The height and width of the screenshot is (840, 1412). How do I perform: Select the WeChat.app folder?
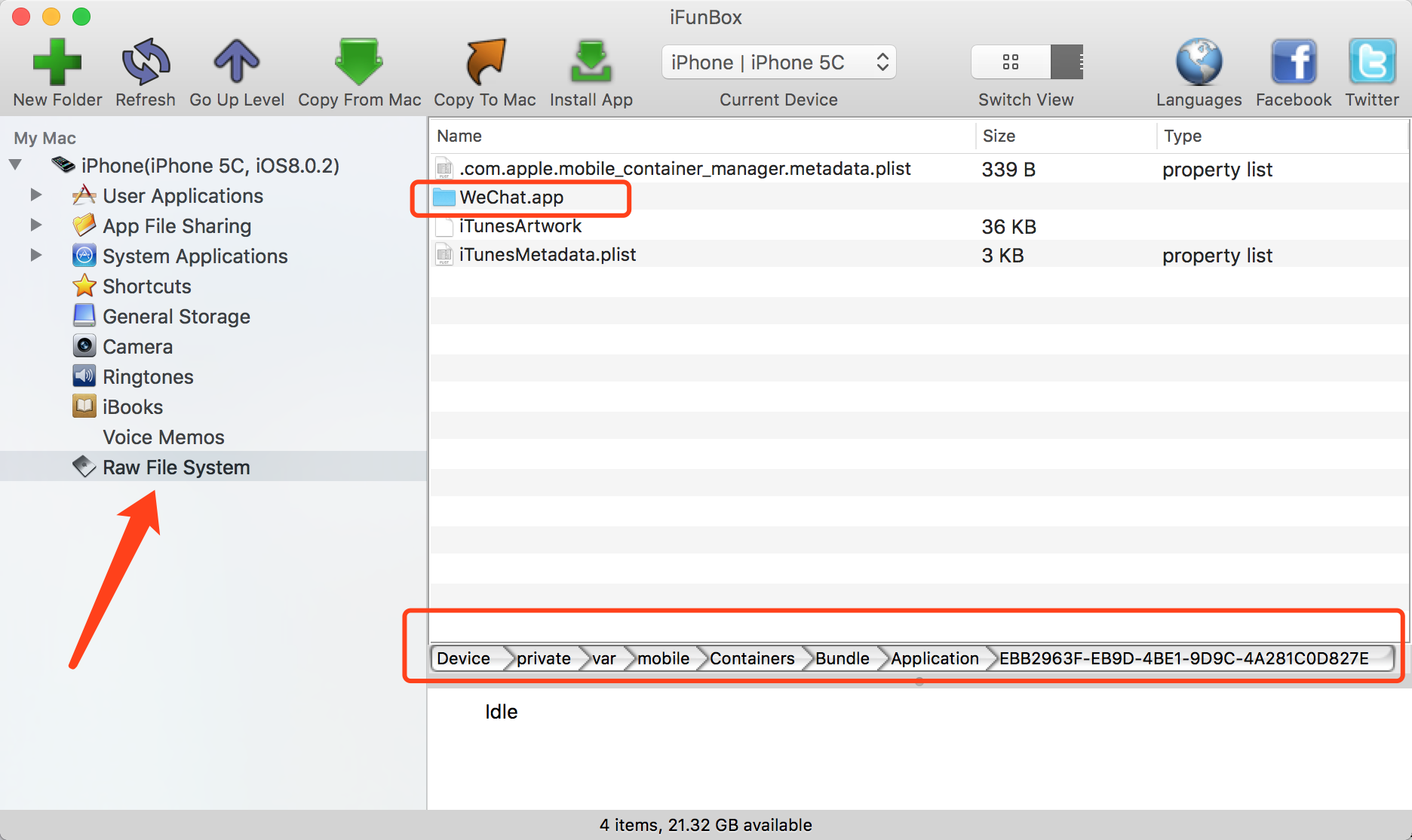511,198
